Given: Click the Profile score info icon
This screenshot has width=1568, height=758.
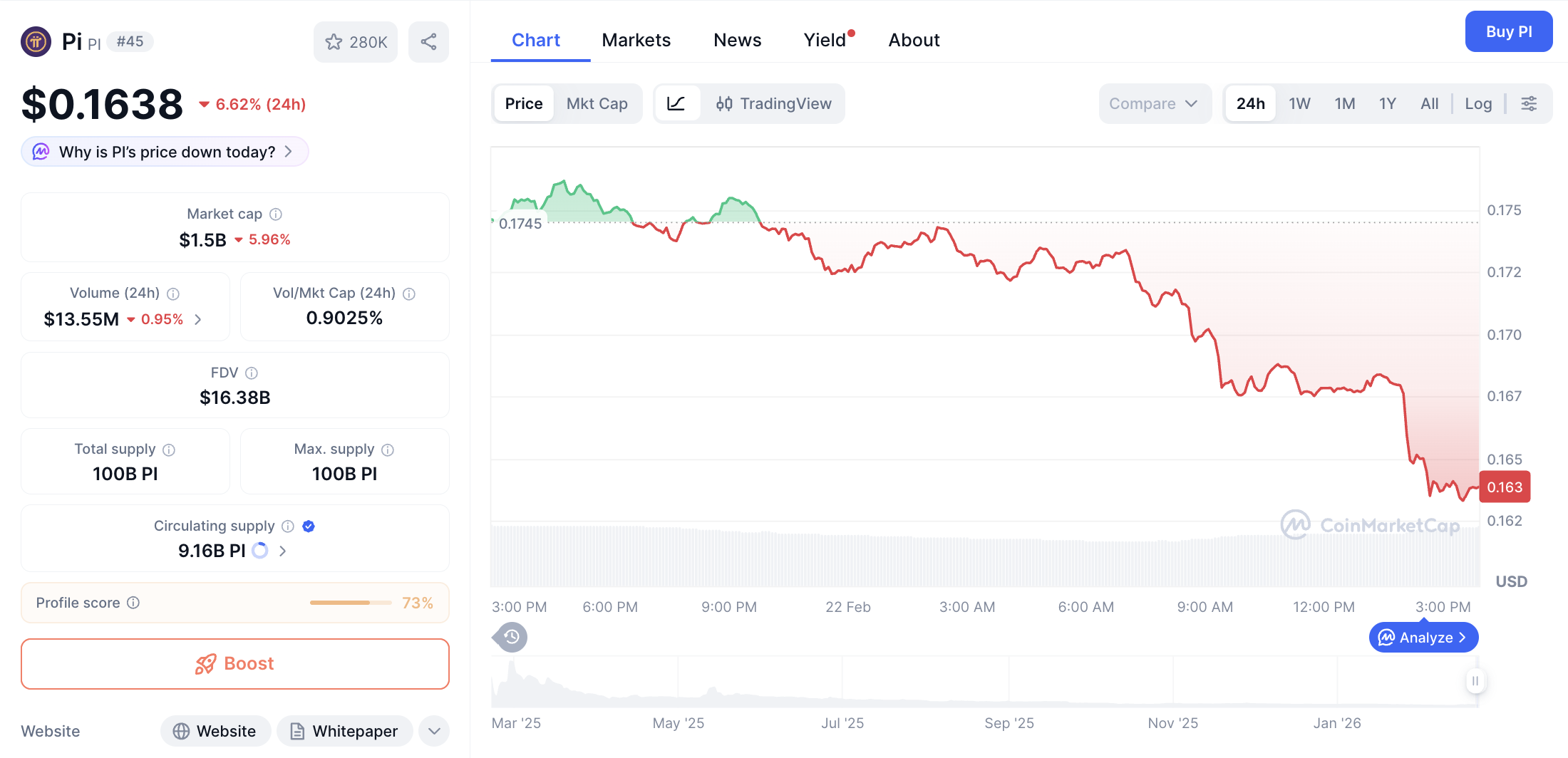Looking at the screenshot, I should point(134,603).
